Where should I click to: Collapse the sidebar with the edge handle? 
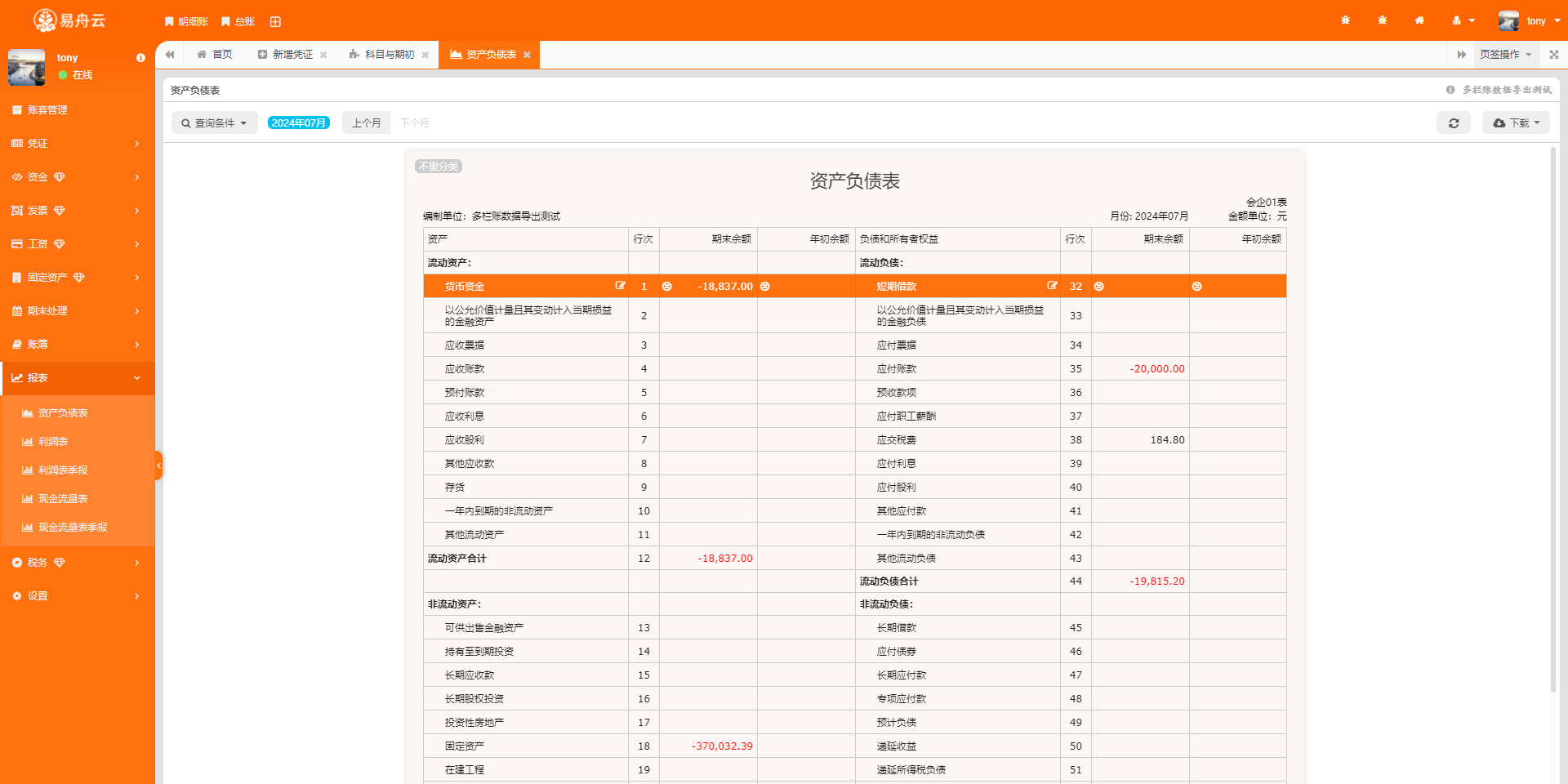tap(158, 465)
